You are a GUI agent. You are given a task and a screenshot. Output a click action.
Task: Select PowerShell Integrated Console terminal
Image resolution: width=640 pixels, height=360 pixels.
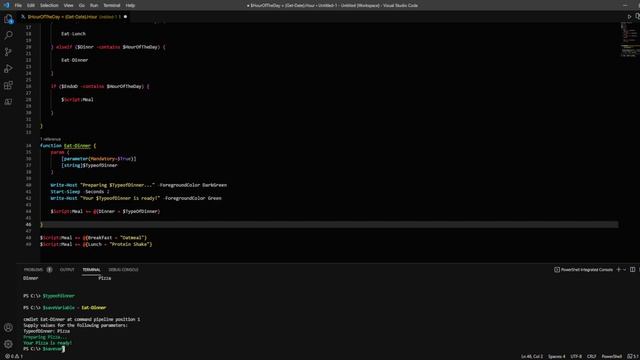[x=583, y=269]
